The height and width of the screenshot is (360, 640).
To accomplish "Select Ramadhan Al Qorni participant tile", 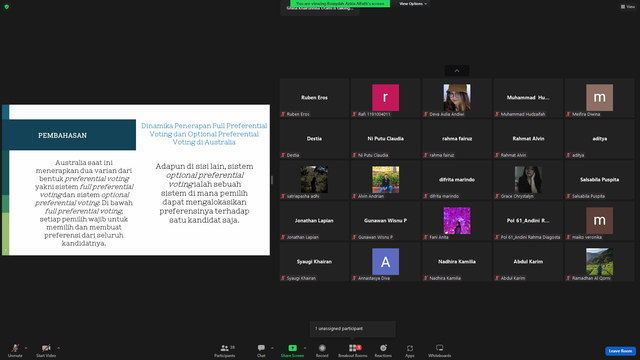I will pos(600,262).
